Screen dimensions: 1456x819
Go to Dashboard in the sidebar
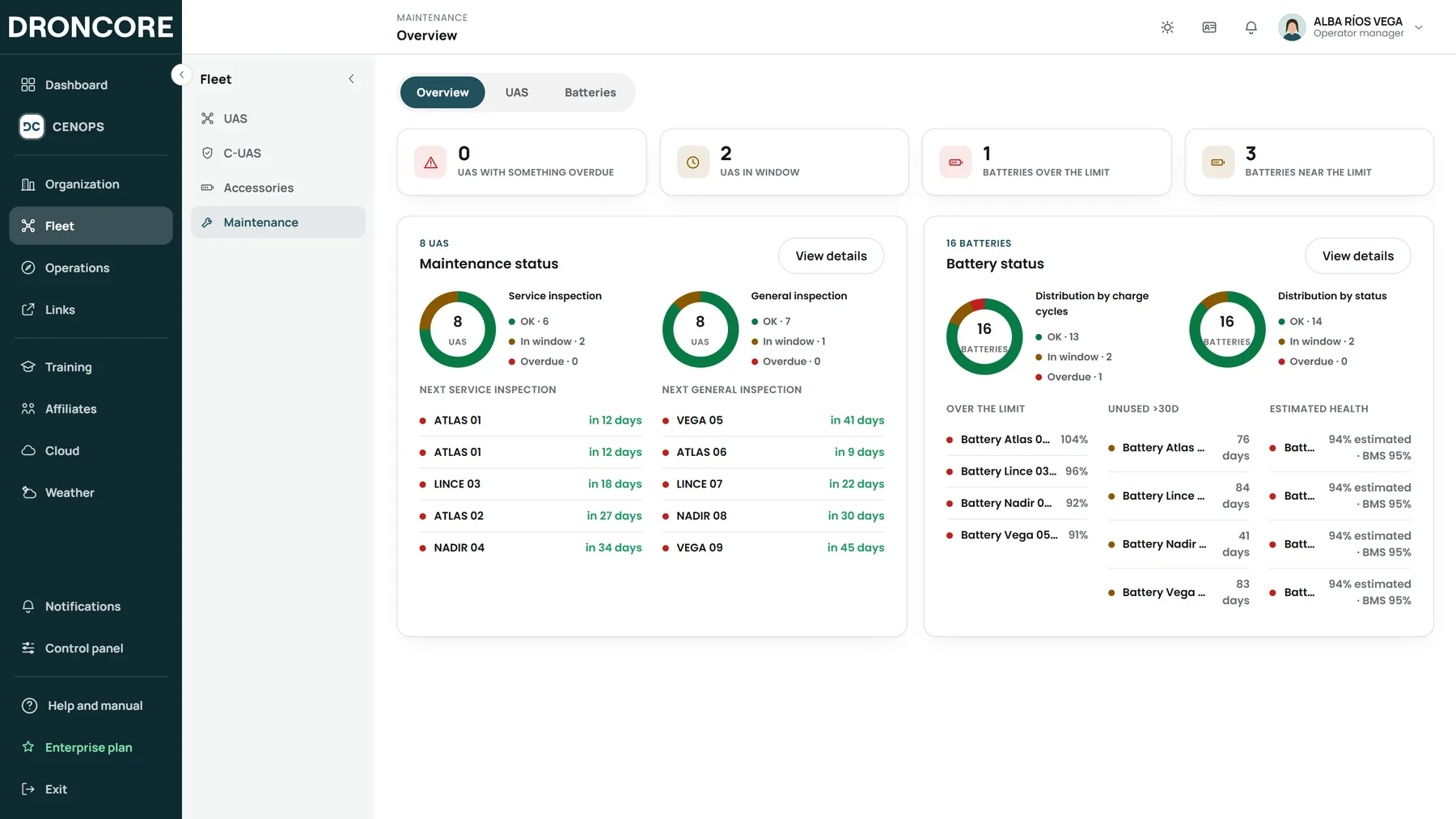pyautogui.click(x=91, y=85)
